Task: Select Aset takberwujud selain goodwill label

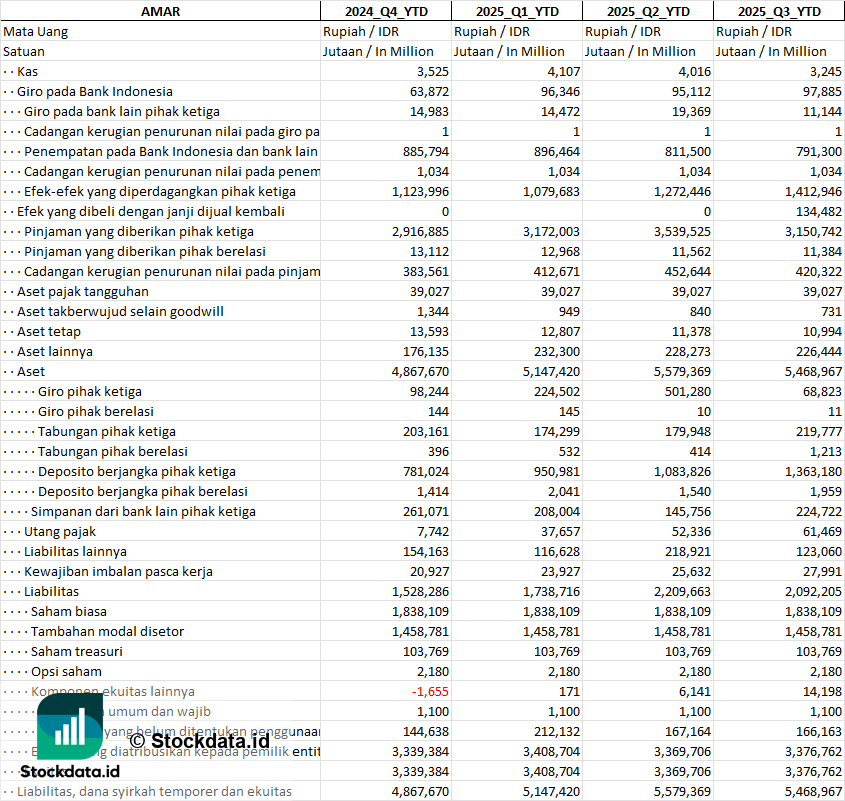Action: [120, 312]
